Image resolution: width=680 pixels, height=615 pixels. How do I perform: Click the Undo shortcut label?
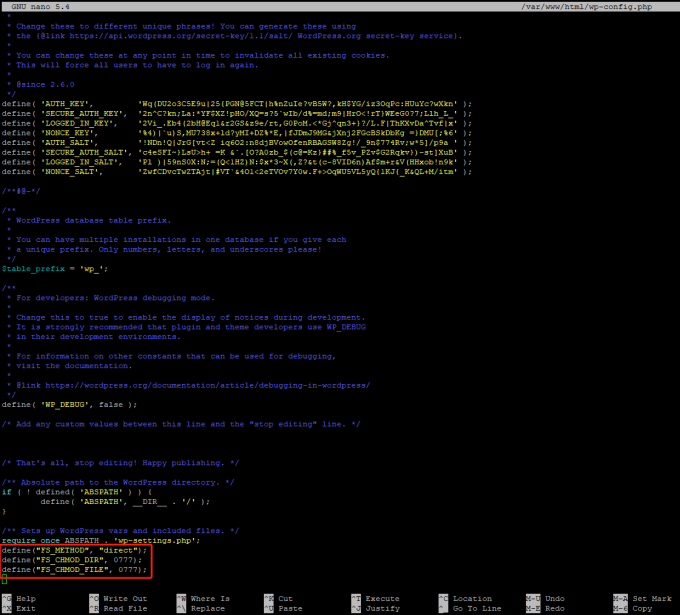click(556, 599)
